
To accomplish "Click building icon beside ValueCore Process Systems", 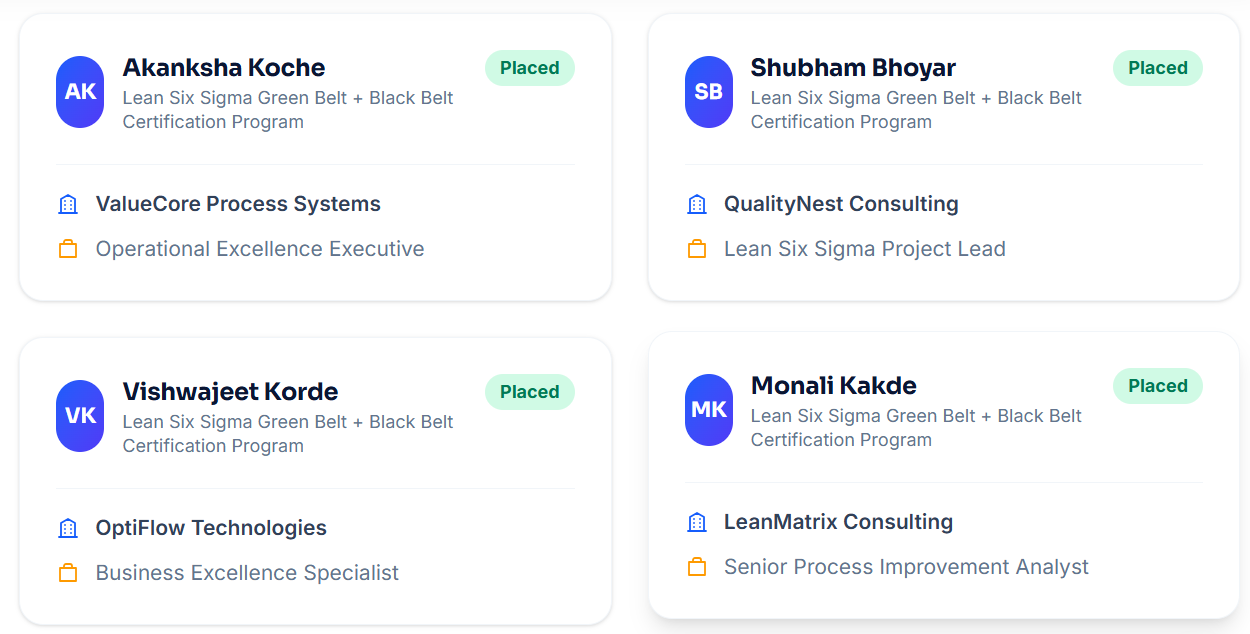I will pyautogui.click(x=68, y=204).
